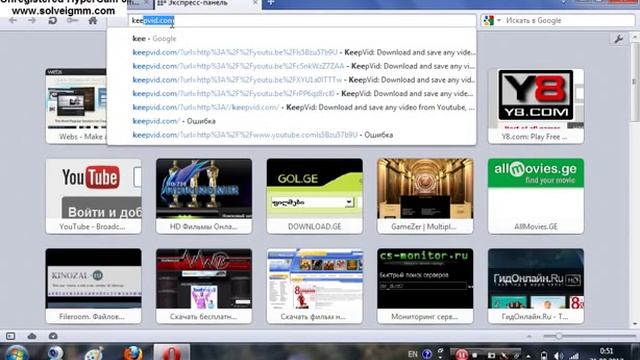Click Google search engine icon
The image size is (640, 360).
(x=488, y=20)
